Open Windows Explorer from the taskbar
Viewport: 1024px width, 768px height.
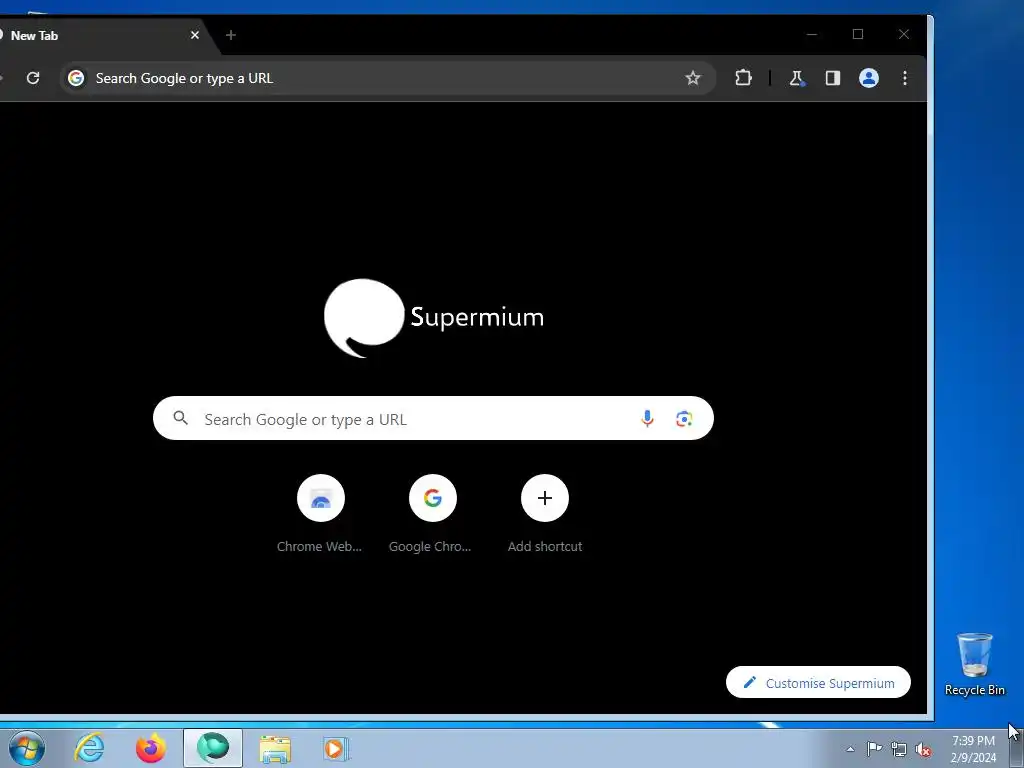tap(275, 748)
